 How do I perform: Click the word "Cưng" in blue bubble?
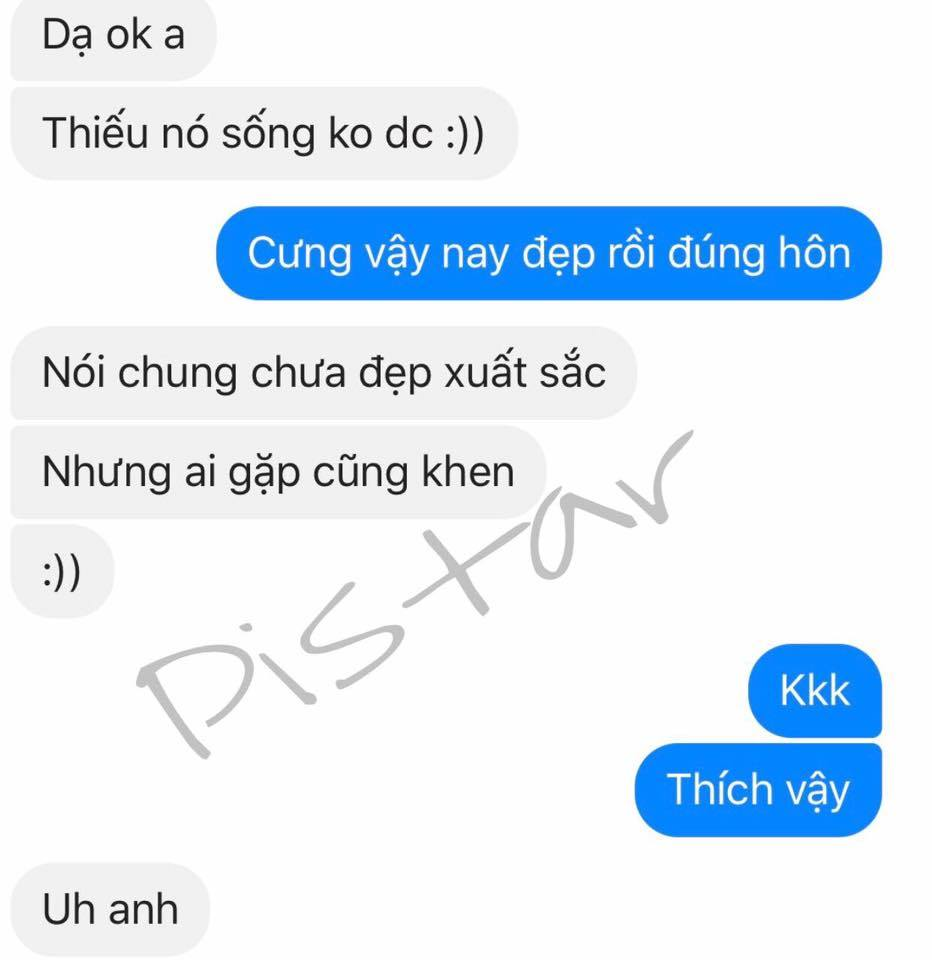click(x=299, y=254)
